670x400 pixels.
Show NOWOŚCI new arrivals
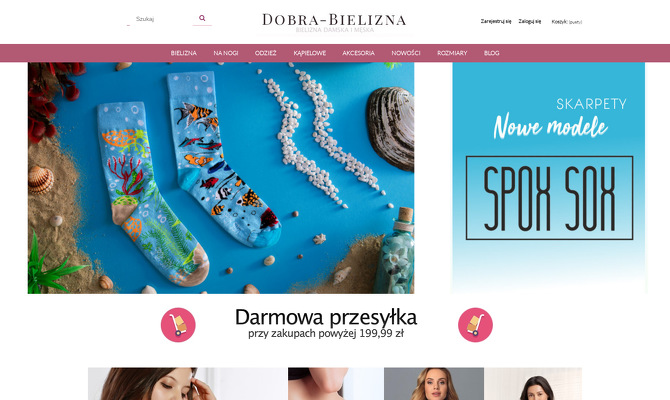coord(406,53)
